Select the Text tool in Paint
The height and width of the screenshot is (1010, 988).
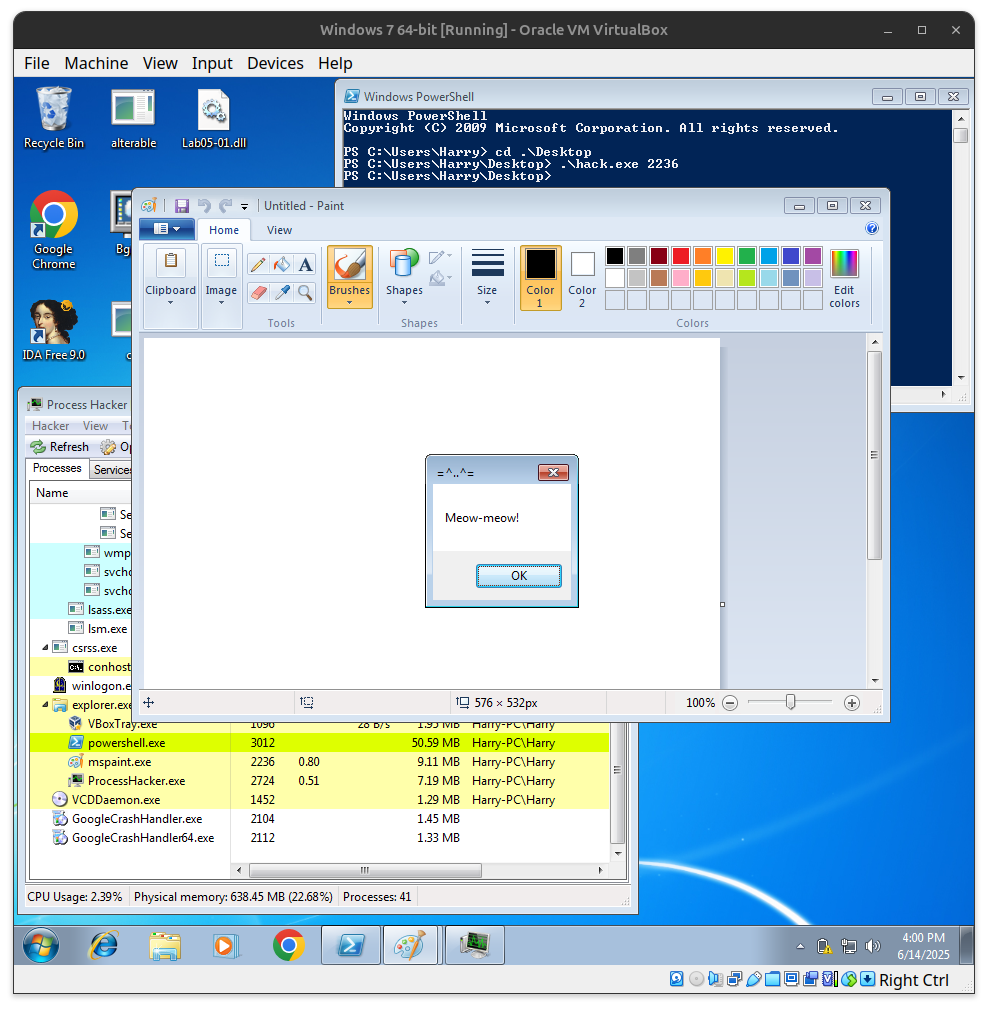point(305,264)
